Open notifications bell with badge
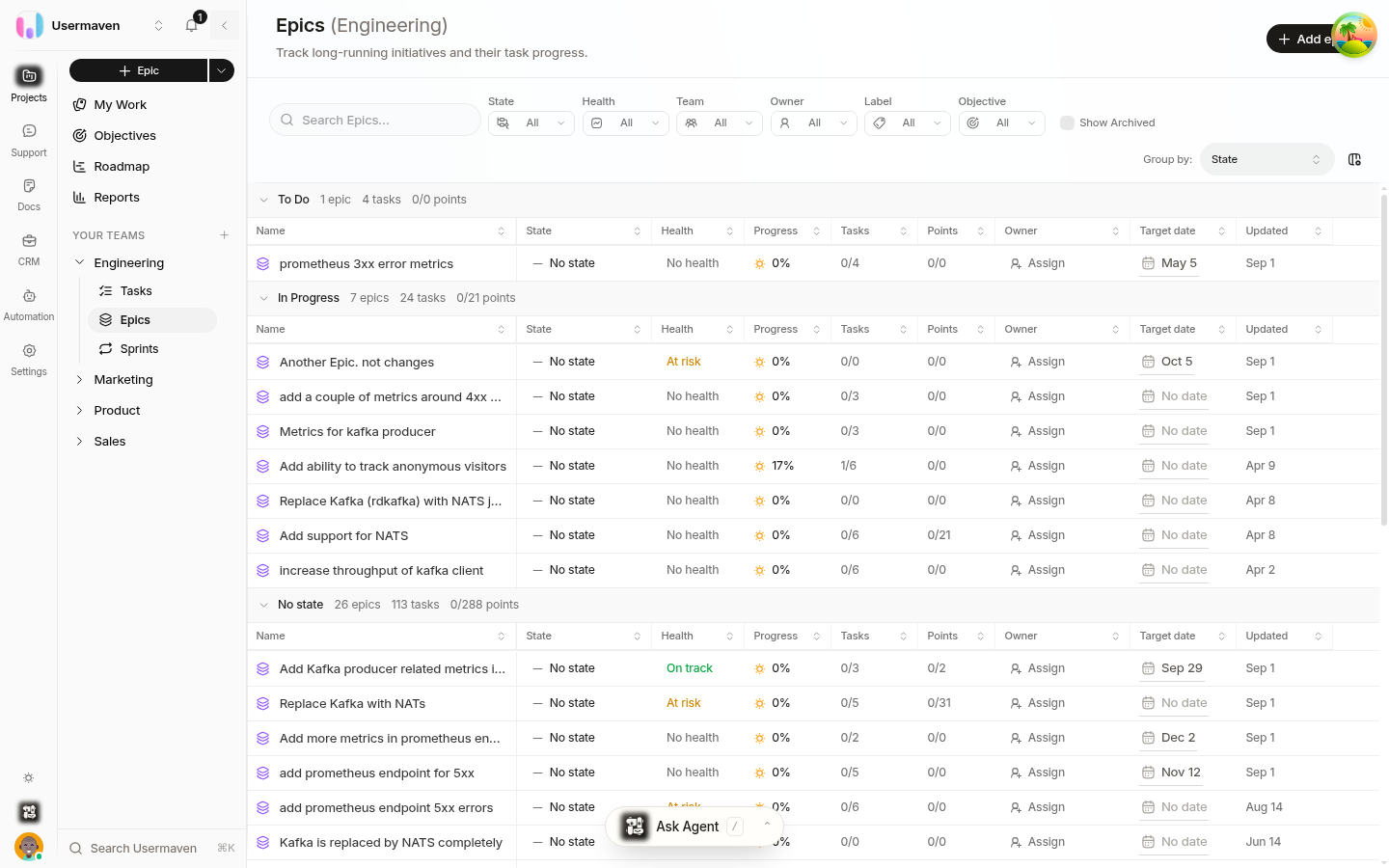 [192, 26]
